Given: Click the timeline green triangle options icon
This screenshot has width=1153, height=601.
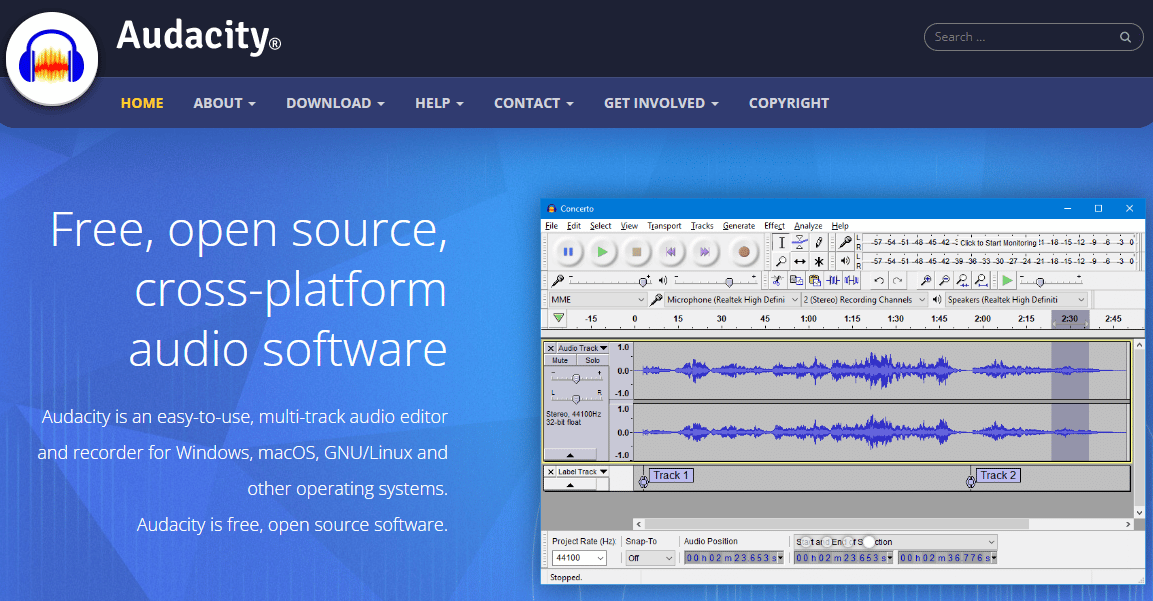Looking at the screenshot, I should [x=559, y=318].
